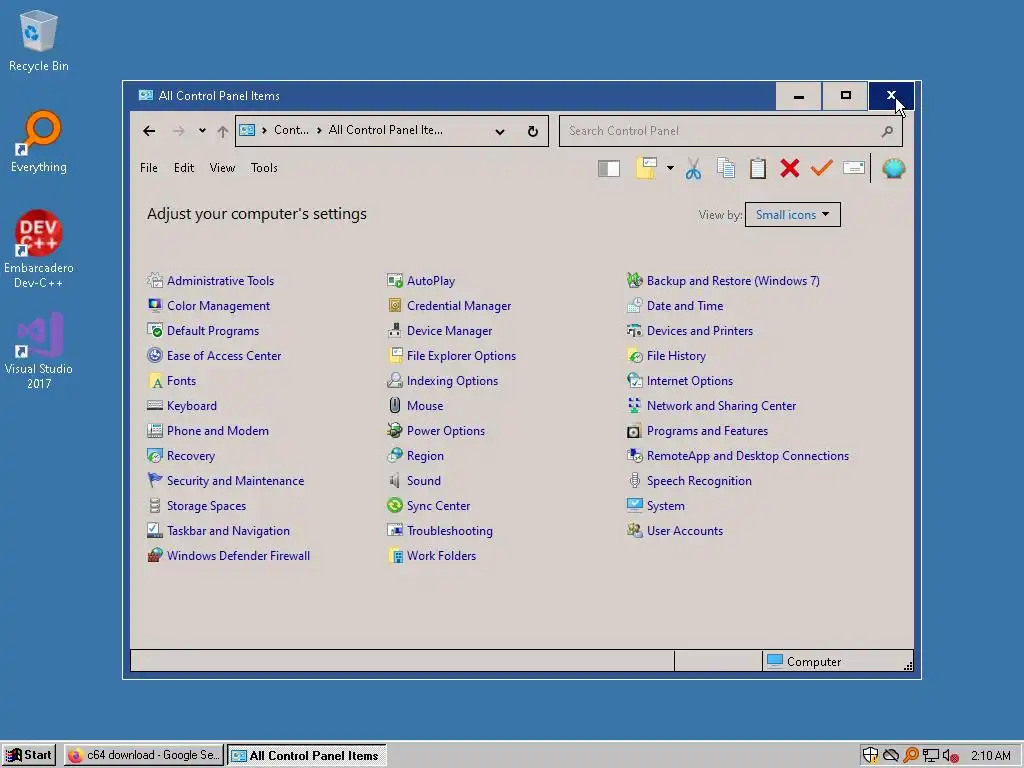Click the envelope E-mail toolbar icon

(854, 168)
